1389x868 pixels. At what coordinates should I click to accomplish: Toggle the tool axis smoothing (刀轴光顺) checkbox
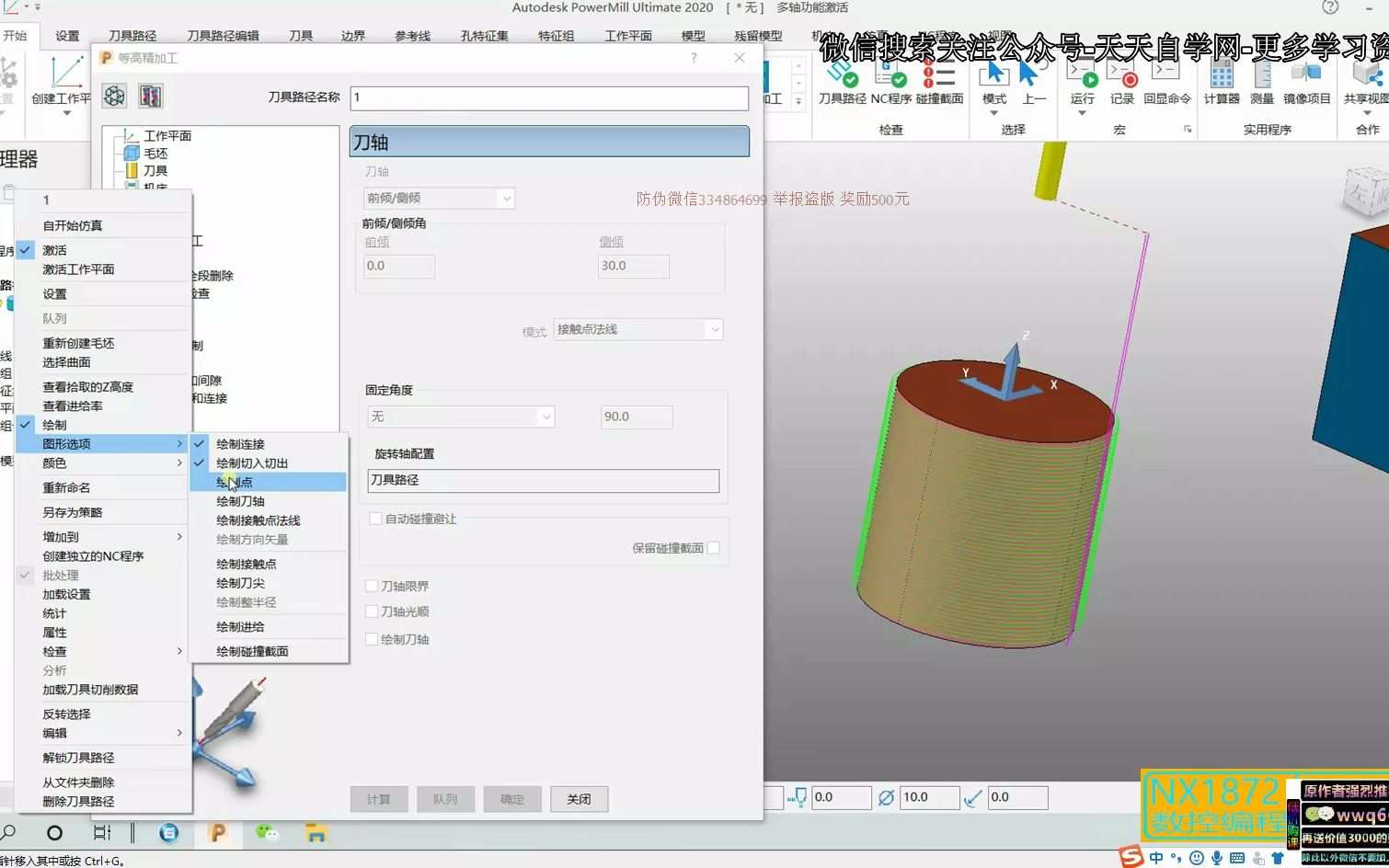(x=372, y=611)
